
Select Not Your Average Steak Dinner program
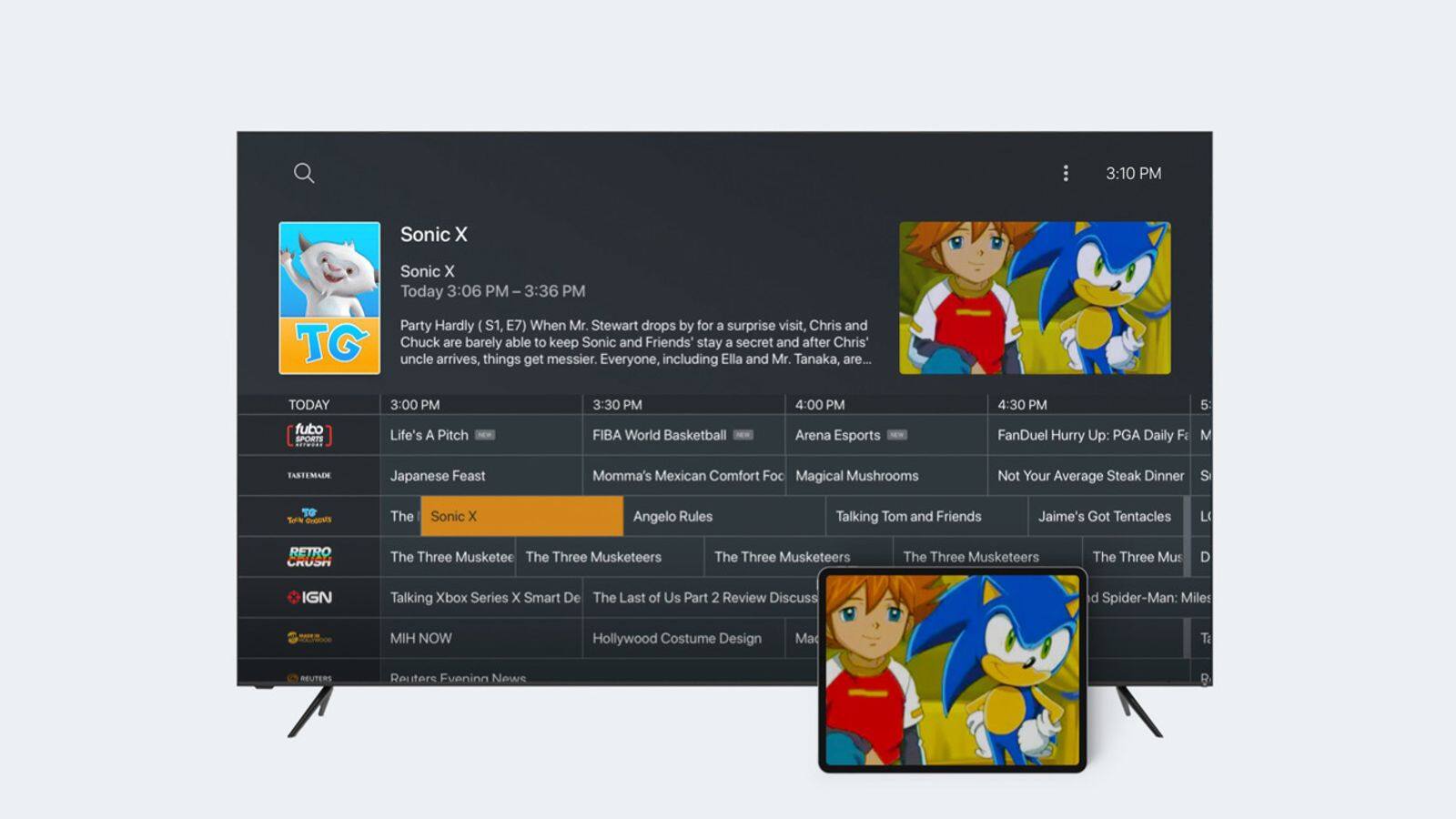point(1088,476)
